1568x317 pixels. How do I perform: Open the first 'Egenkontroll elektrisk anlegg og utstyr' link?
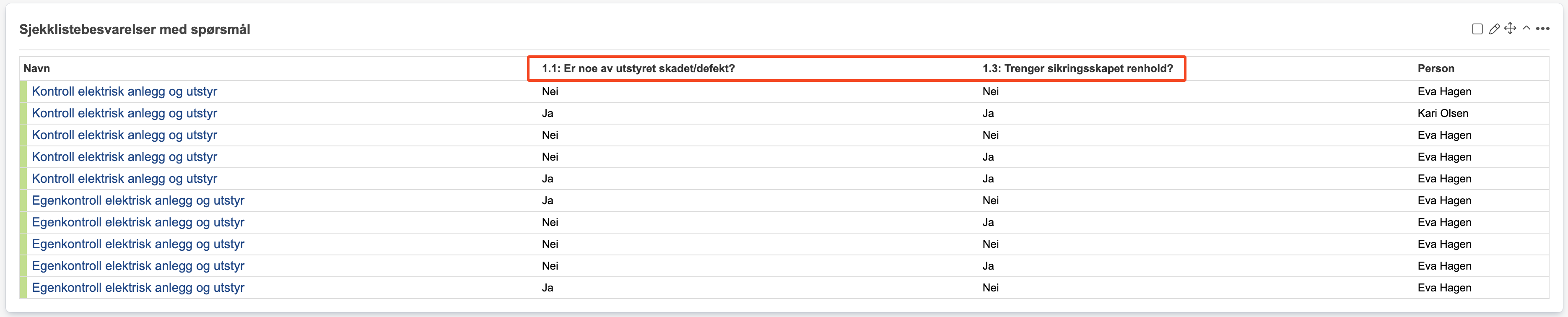pos(138,201)
